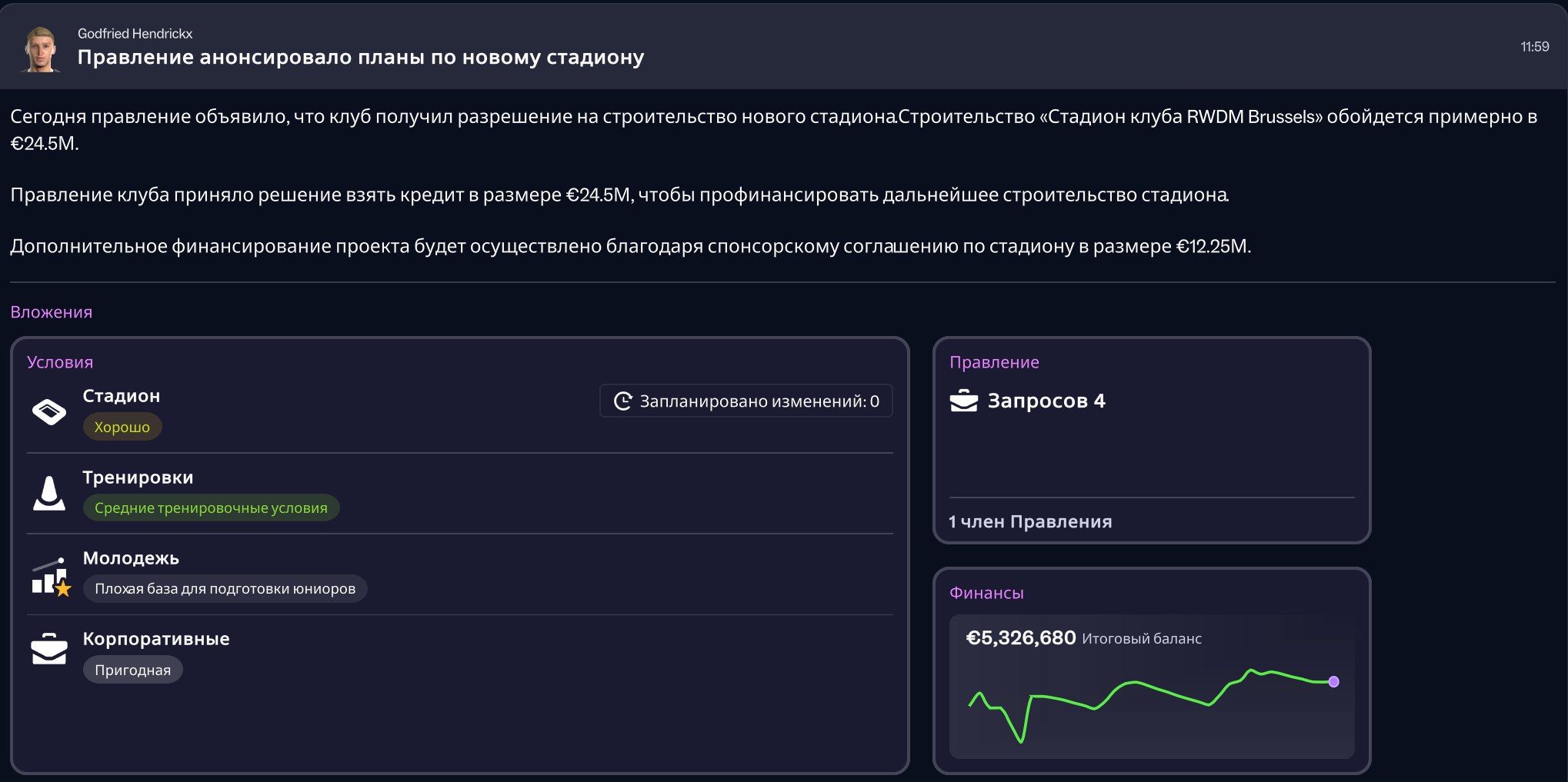Click the training cone icon
Image resolution: width=1568 pixels, height=782 pixels.
click(49, 493)
